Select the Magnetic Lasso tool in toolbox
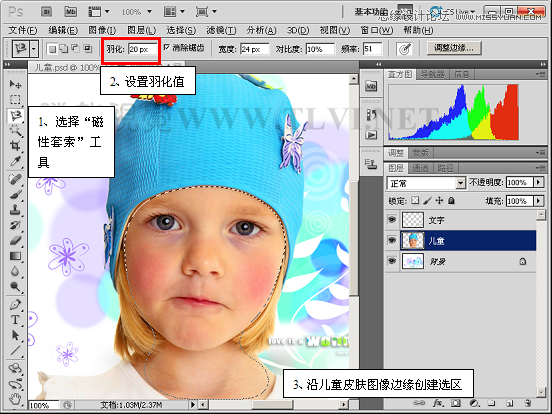 (15, 115)
